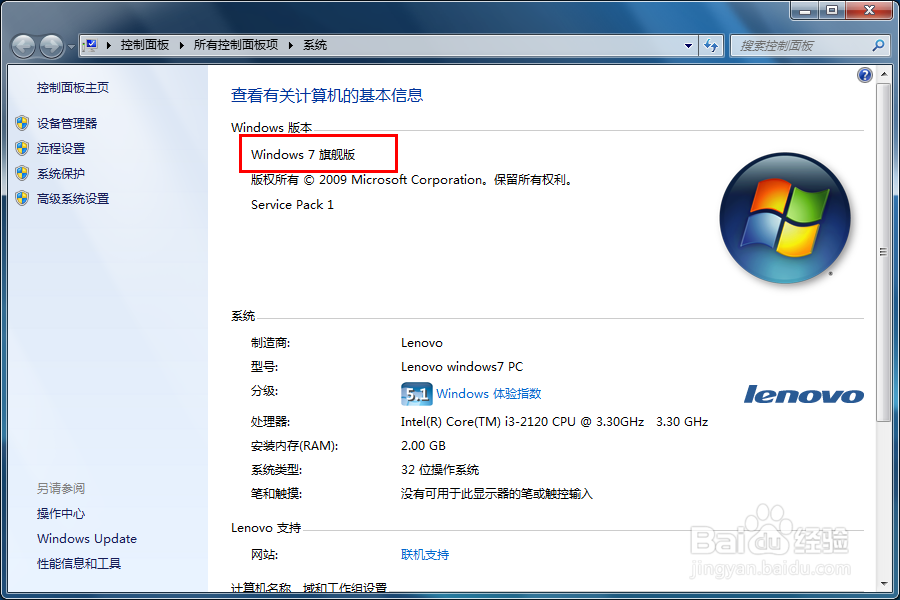Viewport: 900px width, 600px height.
Task: Expand the arrow after 所有控制面板项 breadcrumb
Action: click(x=290, y=45)
